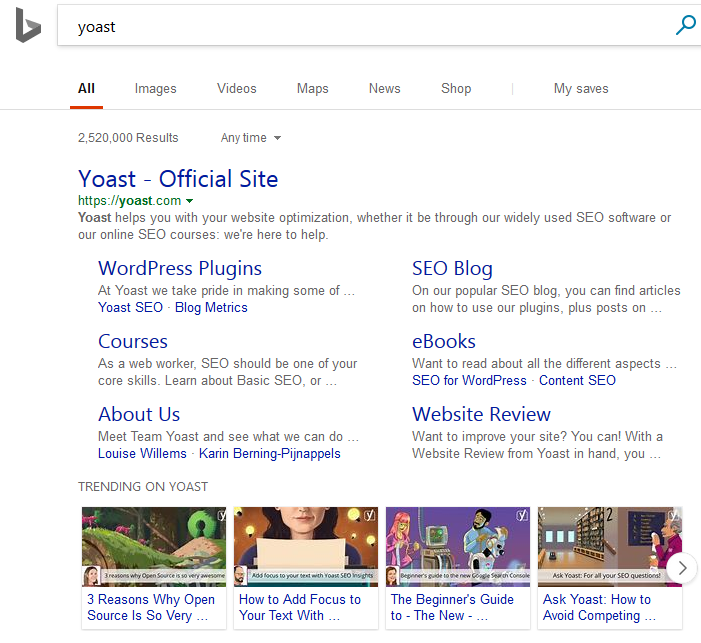This screenshot has width=701, height=643.
Task: Switch to the Videos tab
Action: coord(236,89)
